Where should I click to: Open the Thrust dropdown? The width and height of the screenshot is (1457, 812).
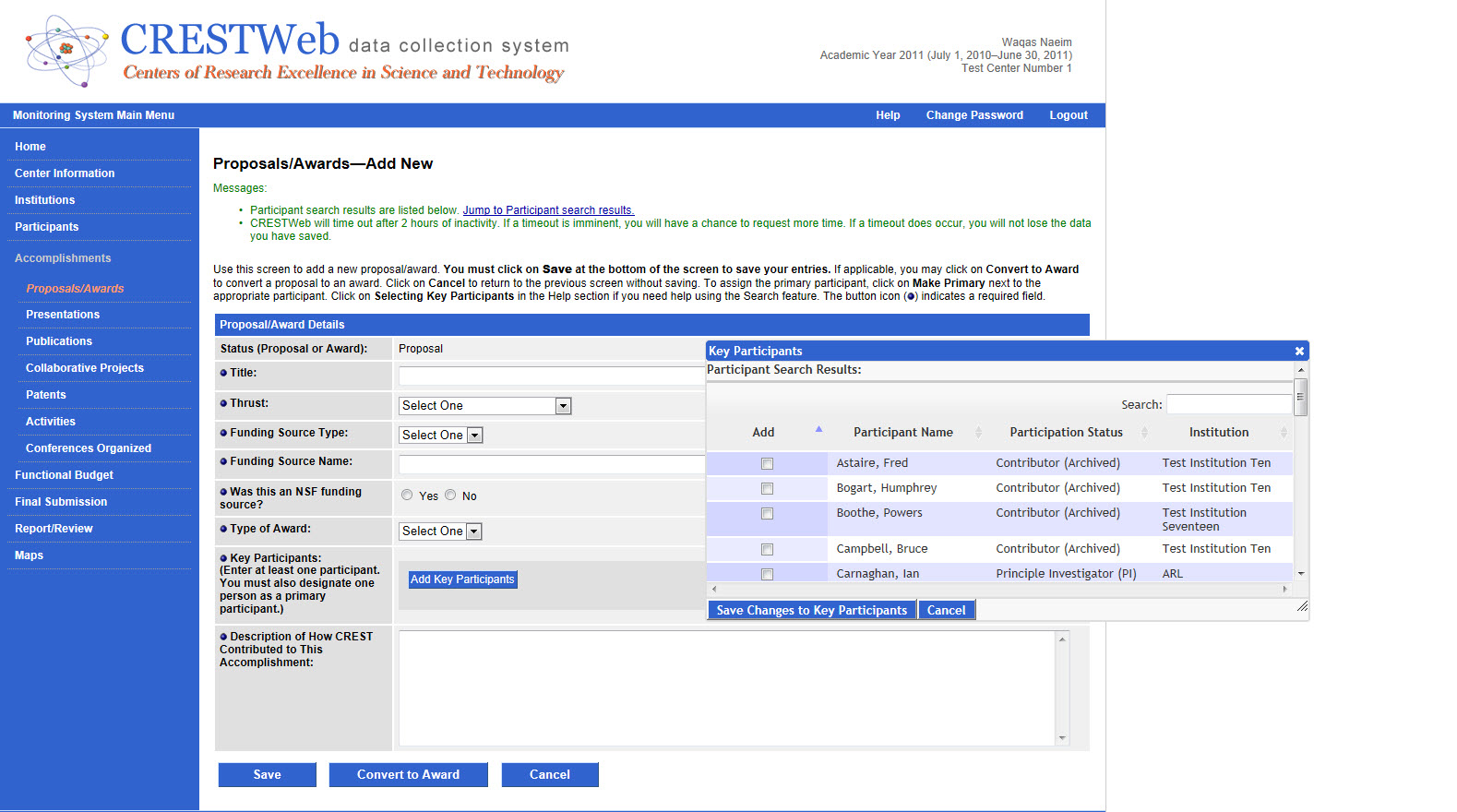point(563,406)
